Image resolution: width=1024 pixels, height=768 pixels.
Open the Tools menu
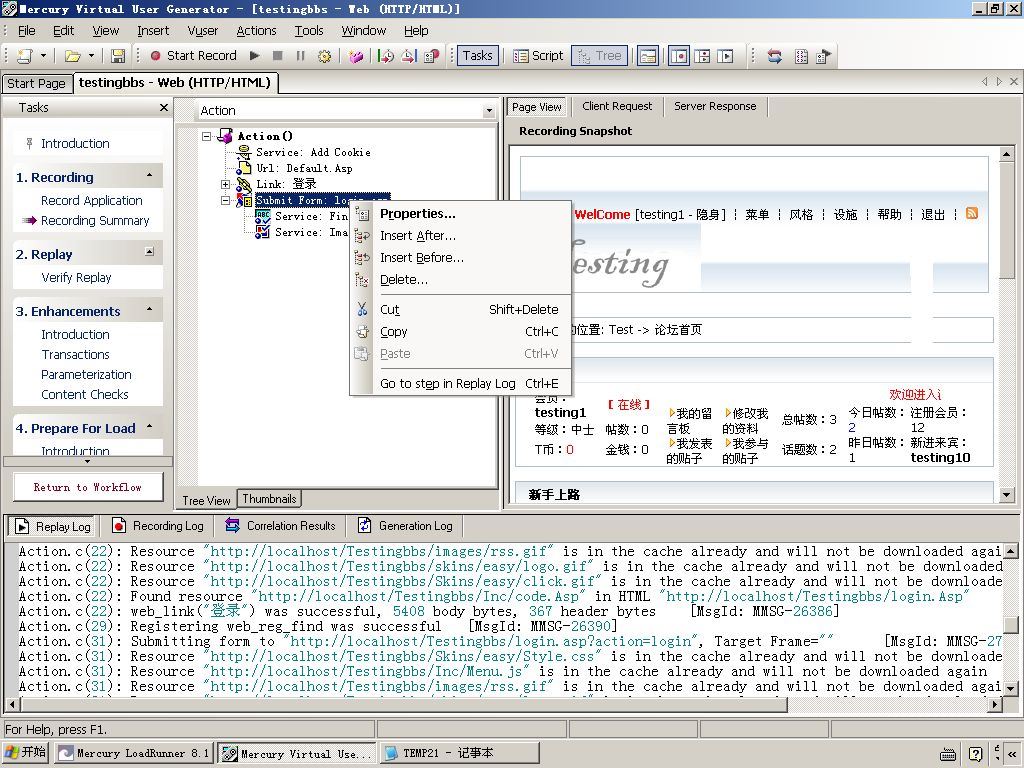(x=309, y=31)
